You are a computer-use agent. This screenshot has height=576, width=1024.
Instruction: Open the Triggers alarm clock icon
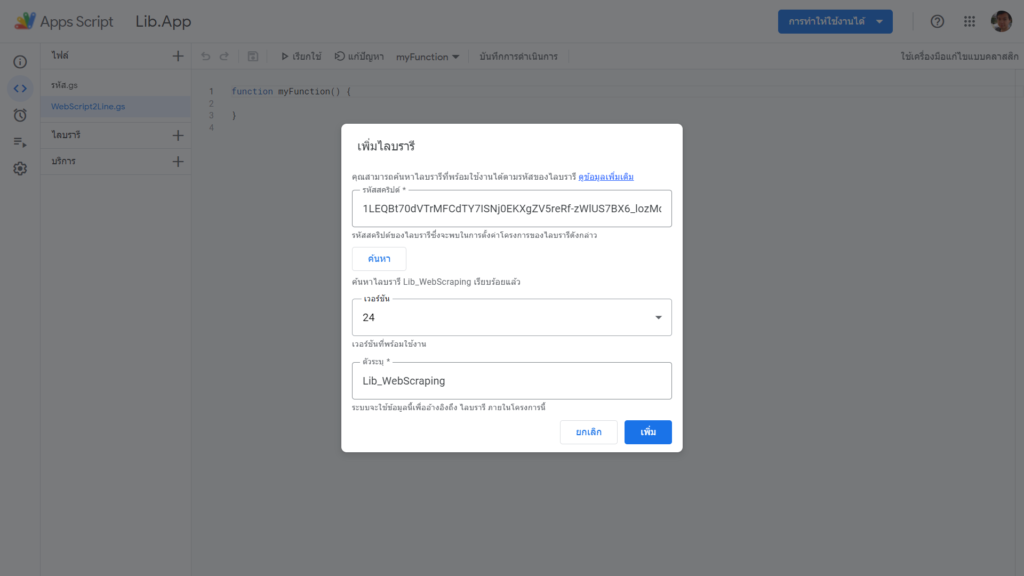[20, 115]
